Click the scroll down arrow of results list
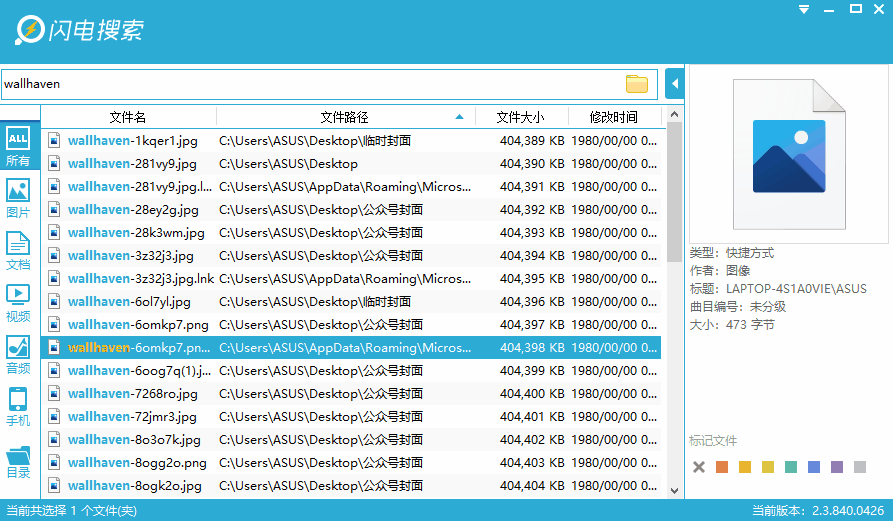Image resolution: width=893 pixels, height=521 pixels. (x=674, y=490)
